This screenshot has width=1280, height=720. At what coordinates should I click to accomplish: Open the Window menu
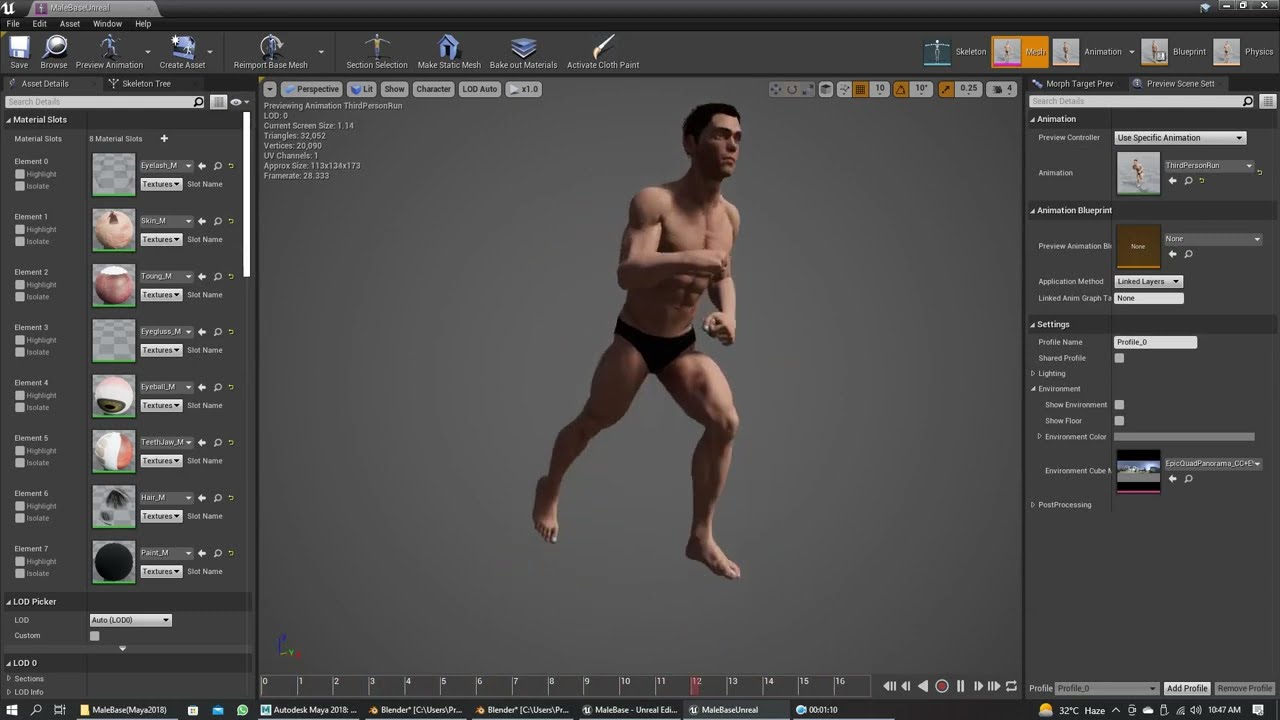(x=107, y=24)
